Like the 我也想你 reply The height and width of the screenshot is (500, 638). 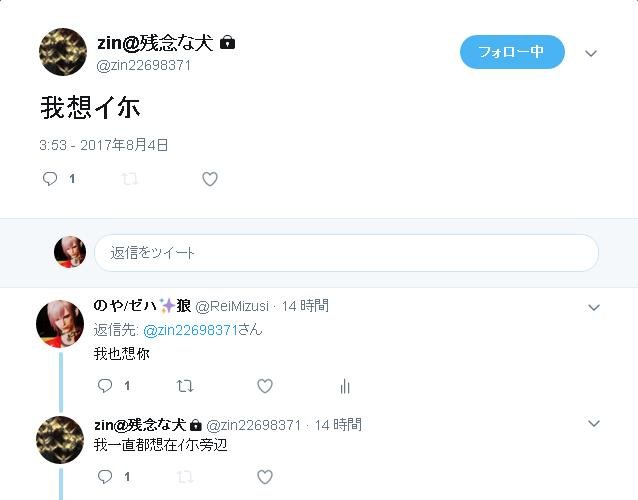coord(265,386)
